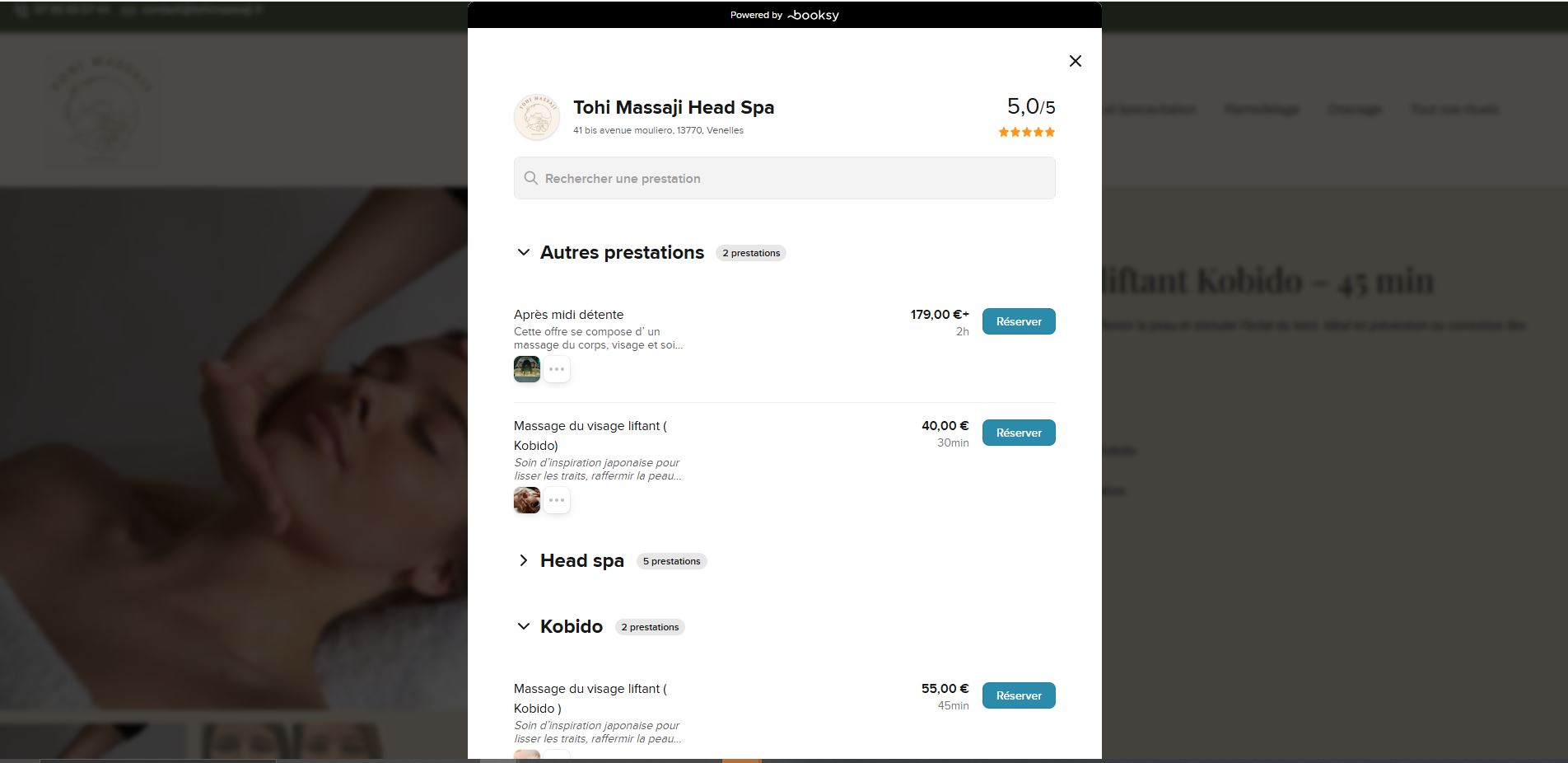Reserve the Après midi détente offer
The image size is (1568, 763).
click(x=1018, y=321)
